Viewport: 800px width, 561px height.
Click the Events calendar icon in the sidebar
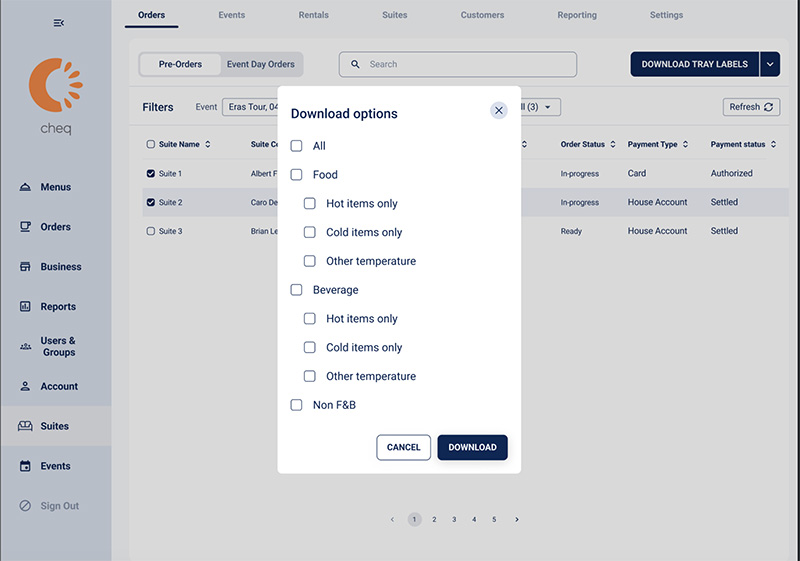[26, 466]
